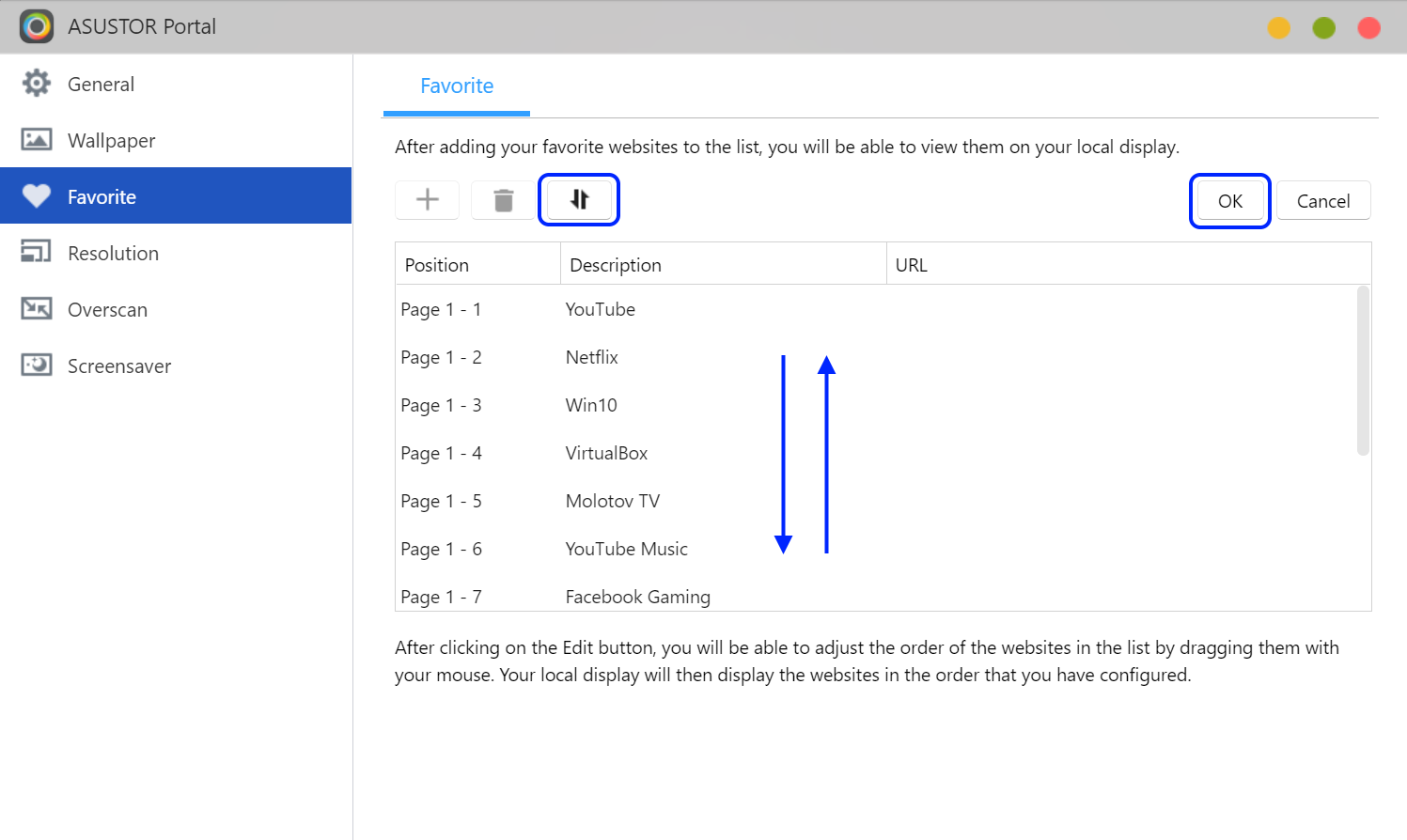The height and width of the screenshot is (840, 1407).
Task: Open Wallpaper settings section
Action: coord(176,140)
